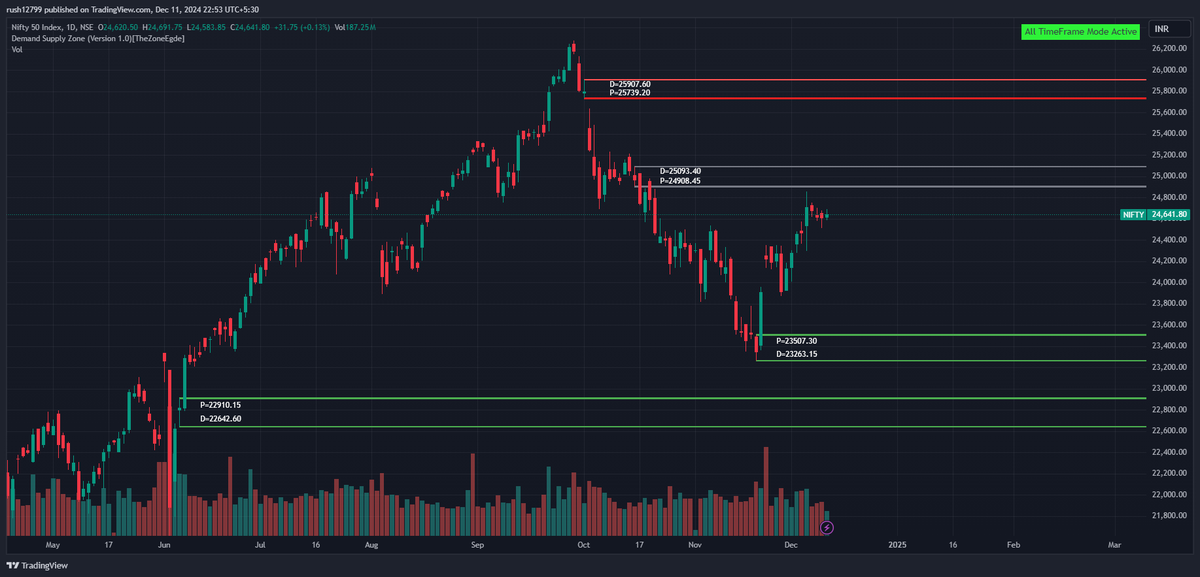Click the 24,000.00 price axis label
The width and height of the screenshot is (1200, 577).
point(1168,282)
